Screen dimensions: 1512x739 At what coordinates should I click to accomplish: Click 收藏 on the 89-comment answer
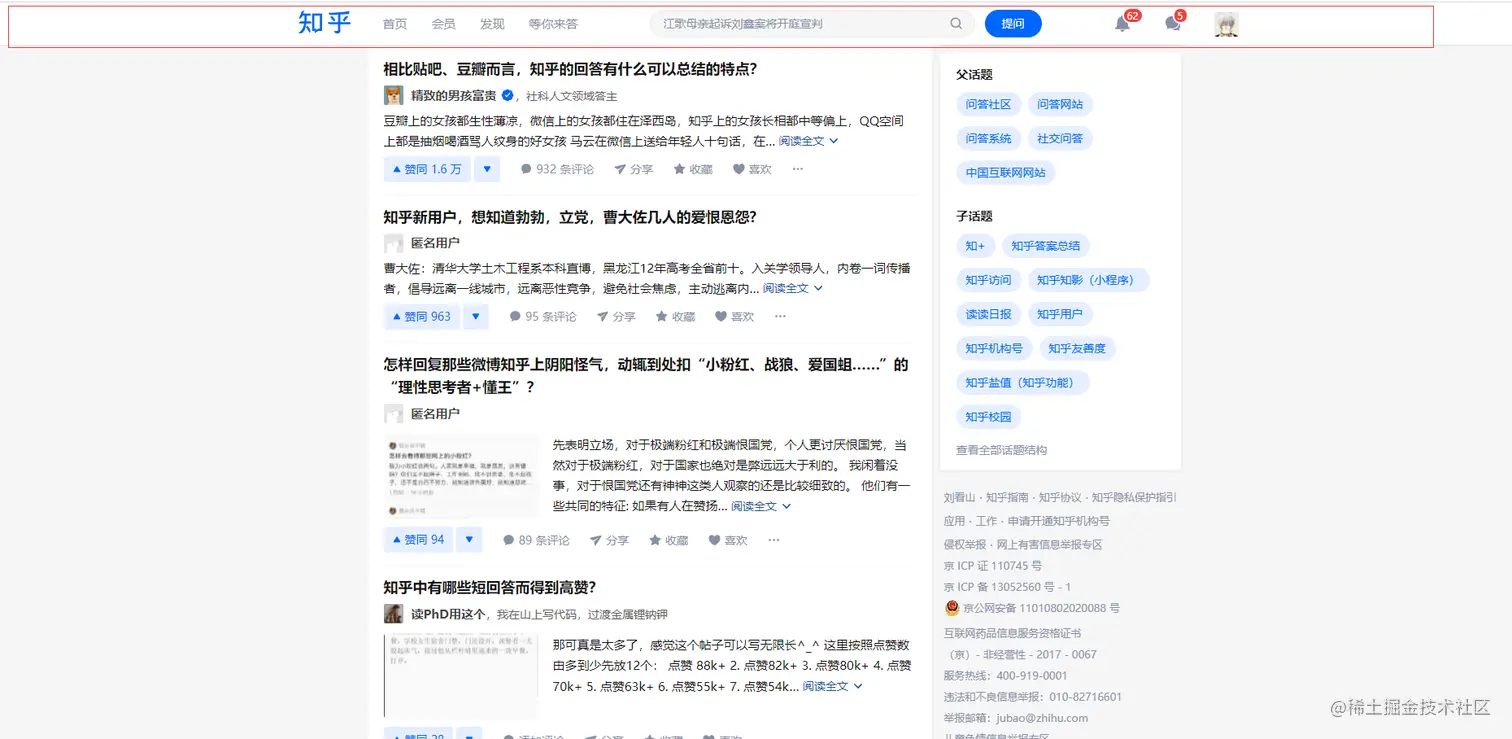pyautogui.click(x=669, y=540)
